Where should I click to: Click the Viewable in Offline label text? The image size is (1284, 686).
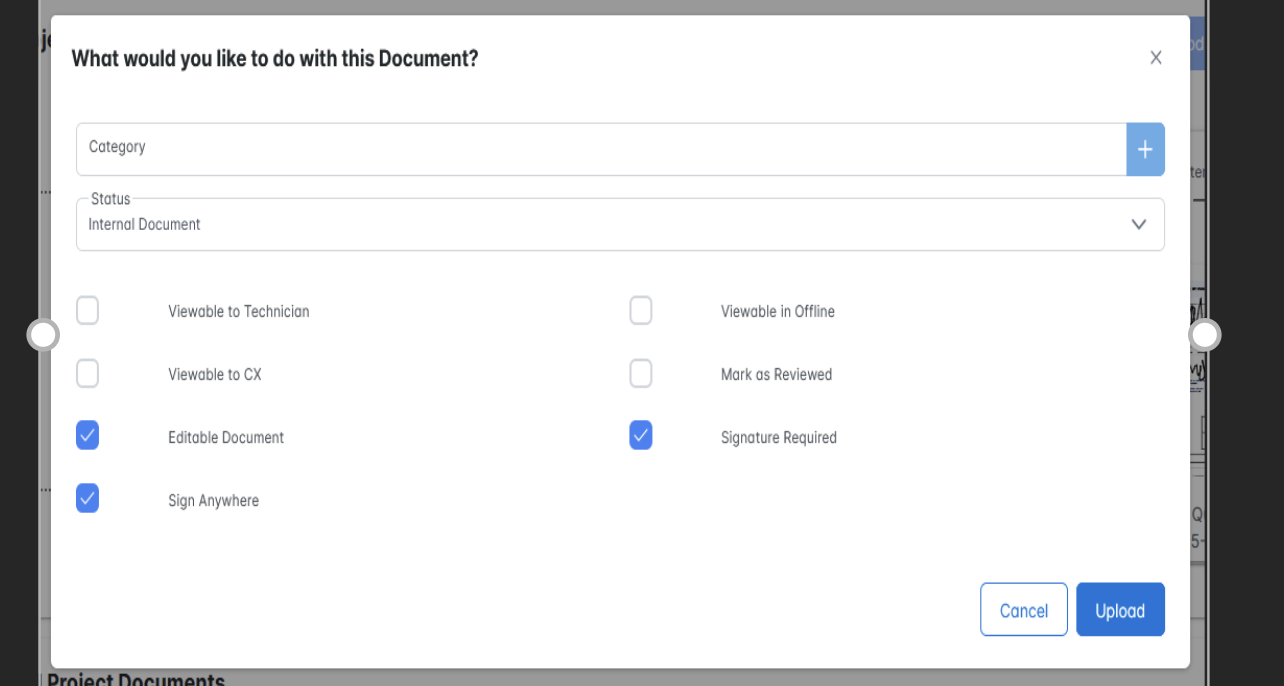tap(777, 312)
